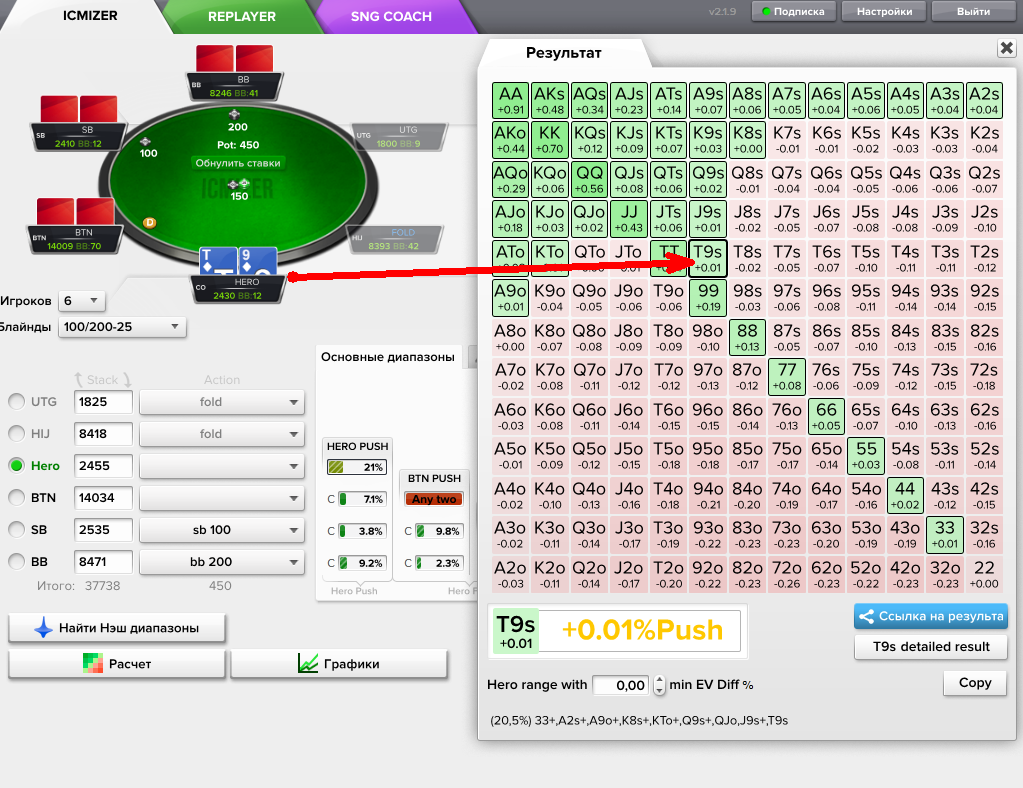Click the 7.1% call range bar

362,499
